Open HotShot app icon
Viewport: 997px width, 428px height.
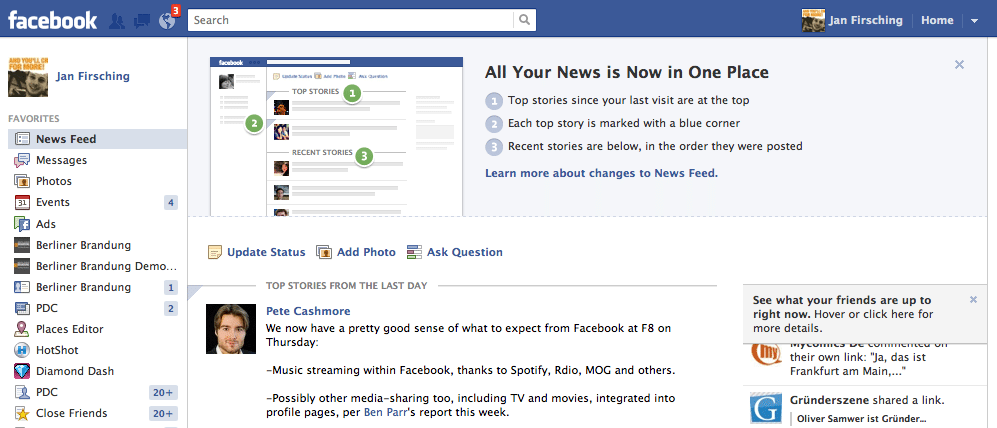pos(22,350)
